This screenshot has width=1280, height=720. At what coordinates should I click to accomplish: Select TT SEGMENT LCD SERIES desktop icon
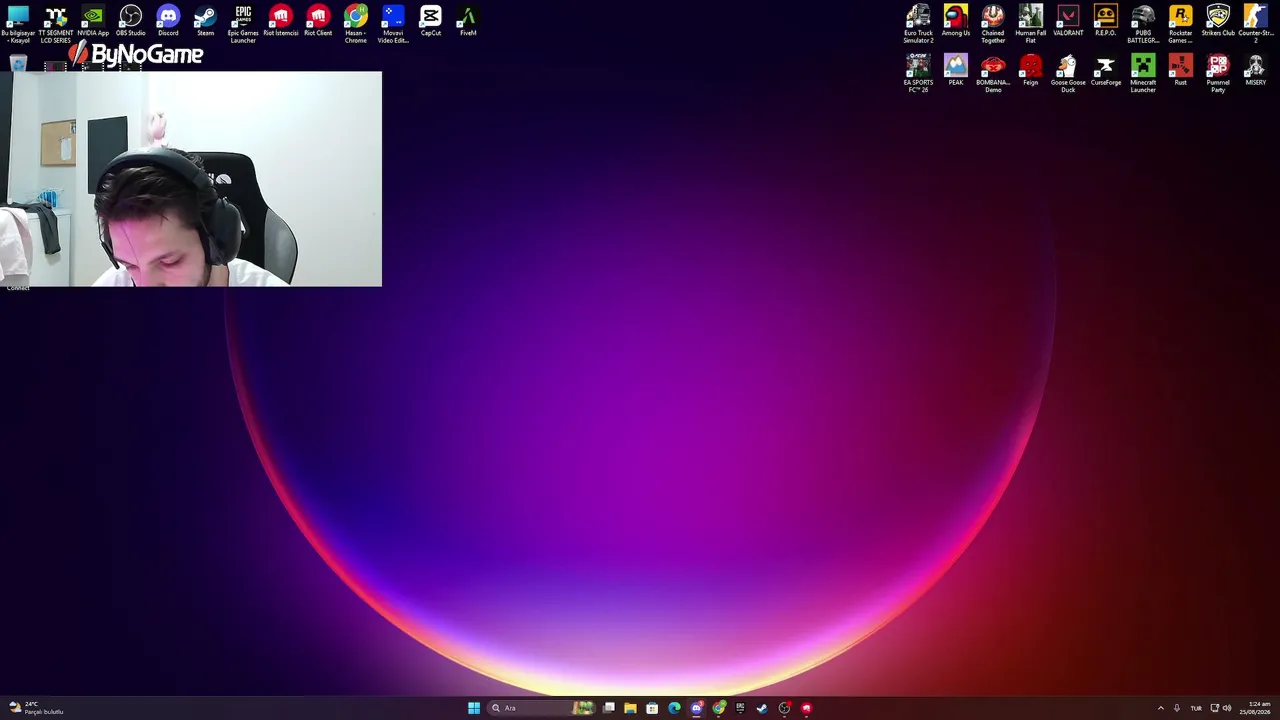[56, 24]
